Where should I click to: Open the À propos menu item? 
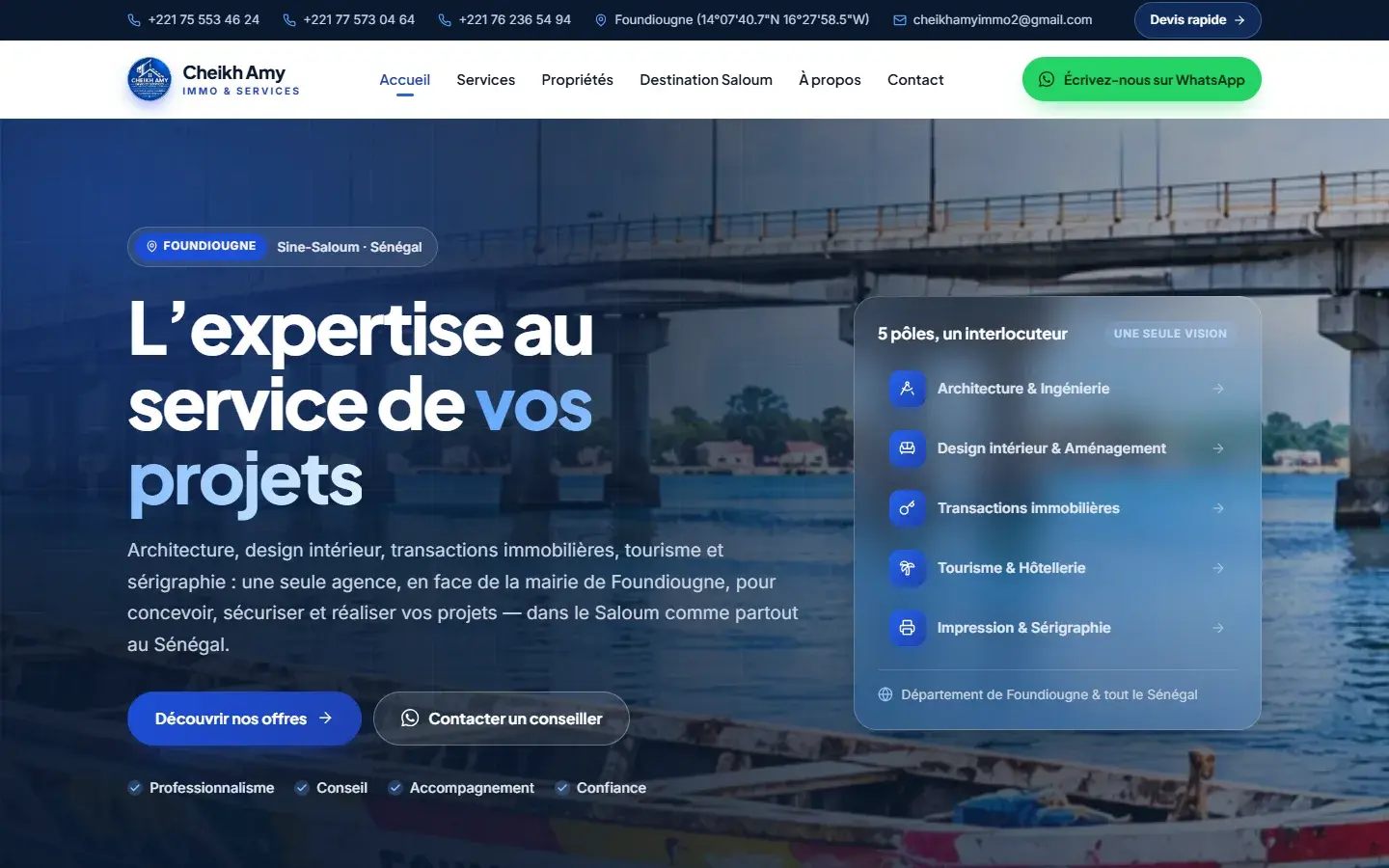pyautogui.click(x=830, y=80)
